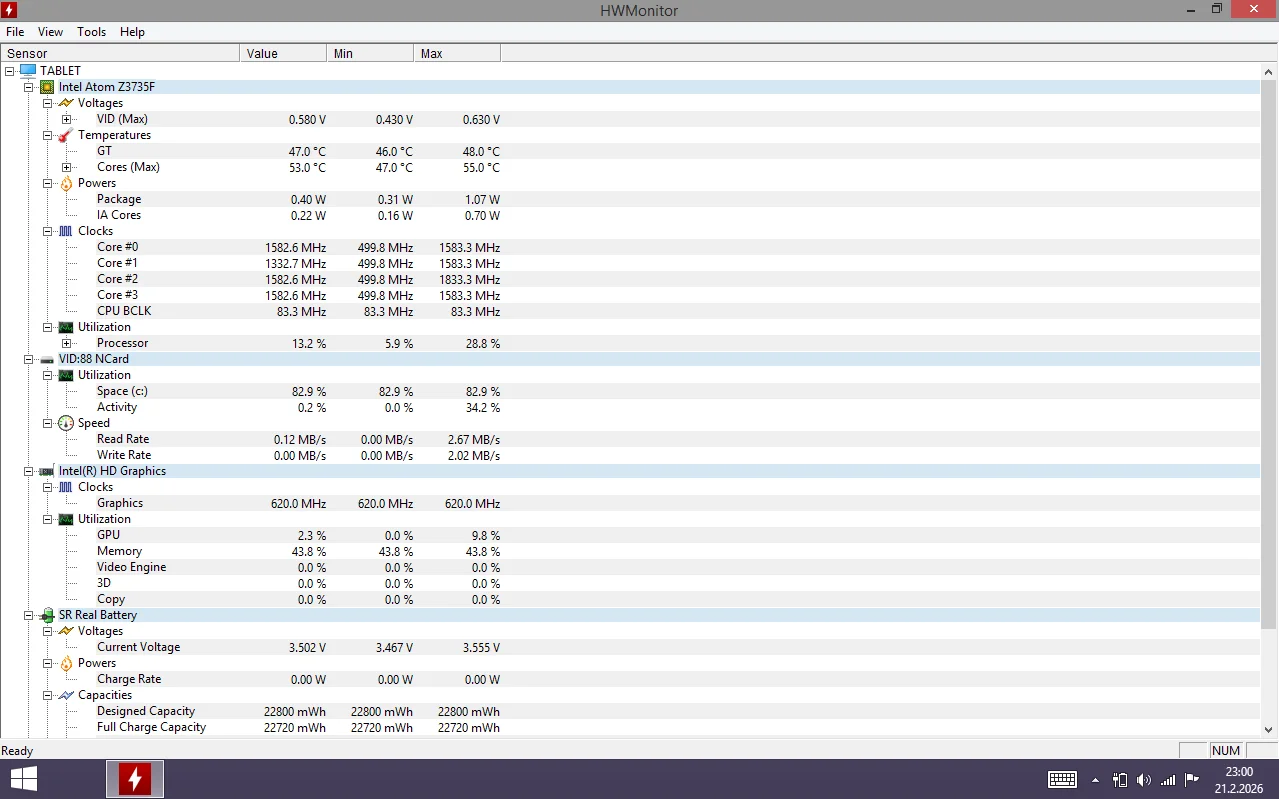Viewport: 1279px width, 799px height.
Task: Click the 1833.3 MHz max value for Core #2
Action: [x=469, y=280]
